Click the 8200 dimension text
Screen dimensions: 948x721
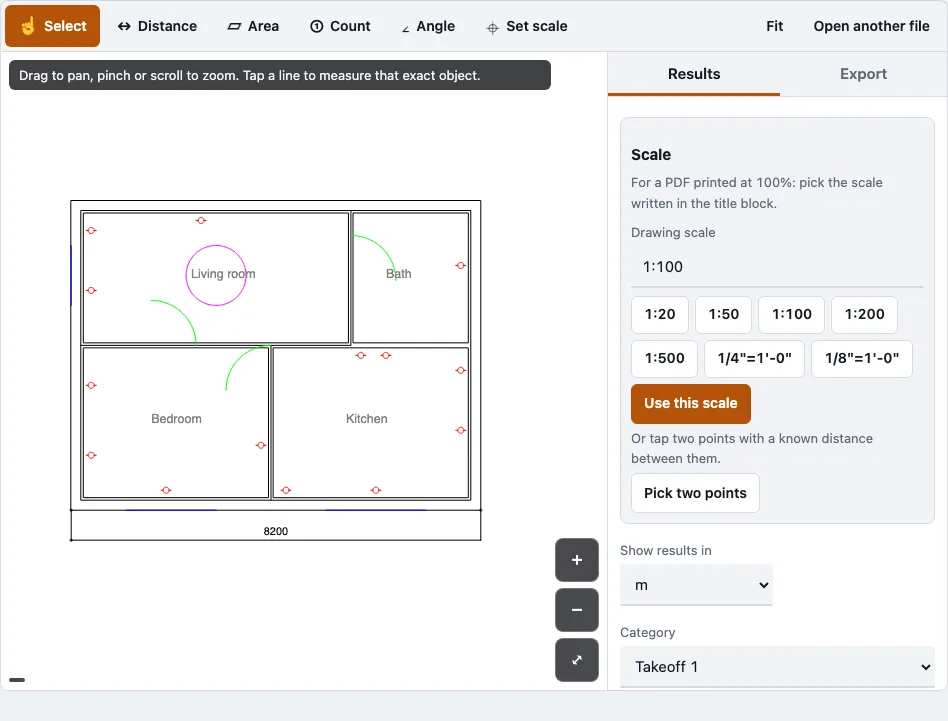[276, 531]
